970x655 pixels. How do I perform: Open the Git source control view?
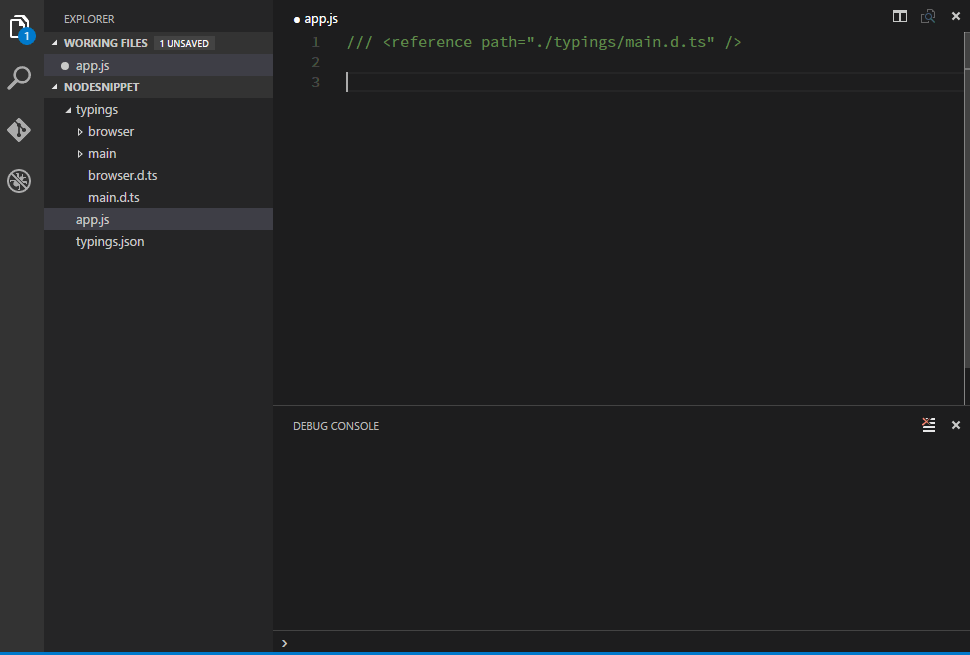pyautogui.click(x=20, y=130)
